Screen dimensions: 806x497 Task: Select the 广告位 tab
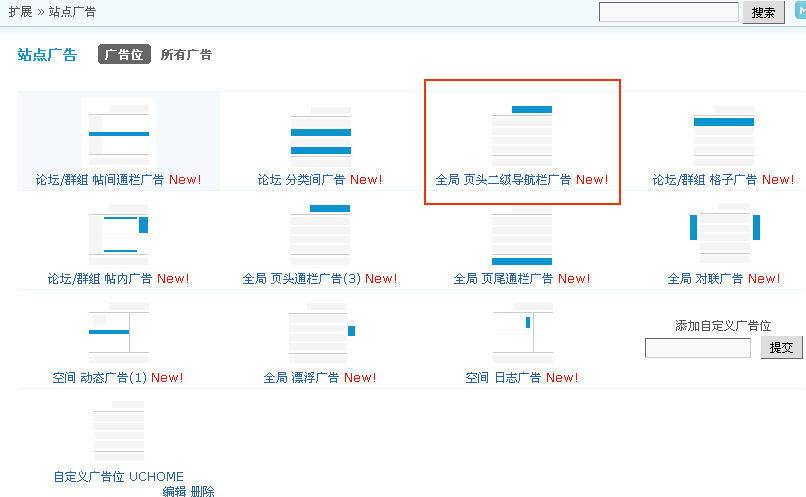124,55
